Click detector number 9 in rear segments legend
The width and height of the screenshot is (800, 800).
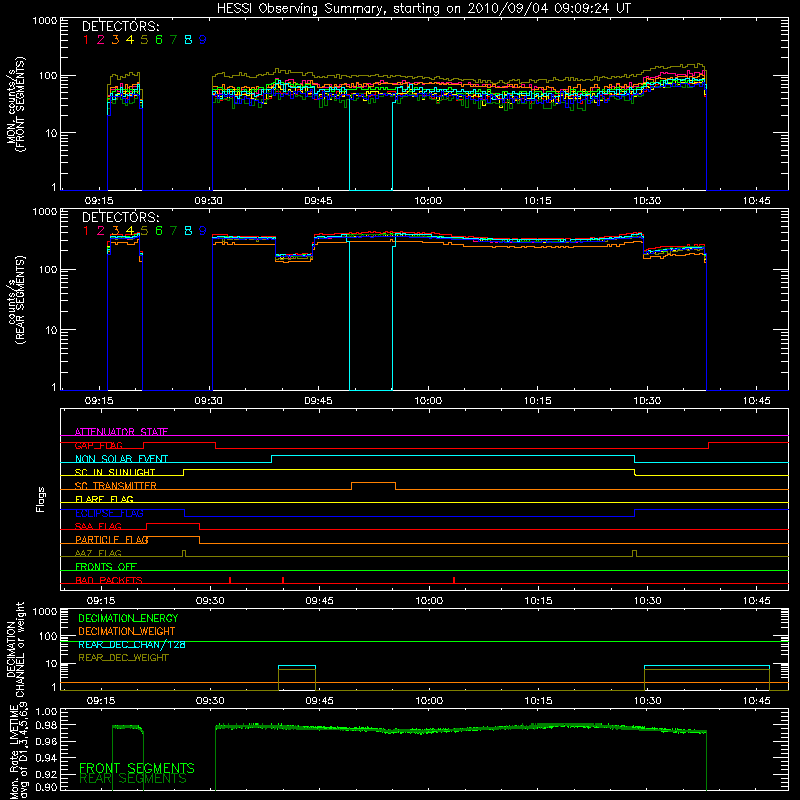(x=203, y=231)
